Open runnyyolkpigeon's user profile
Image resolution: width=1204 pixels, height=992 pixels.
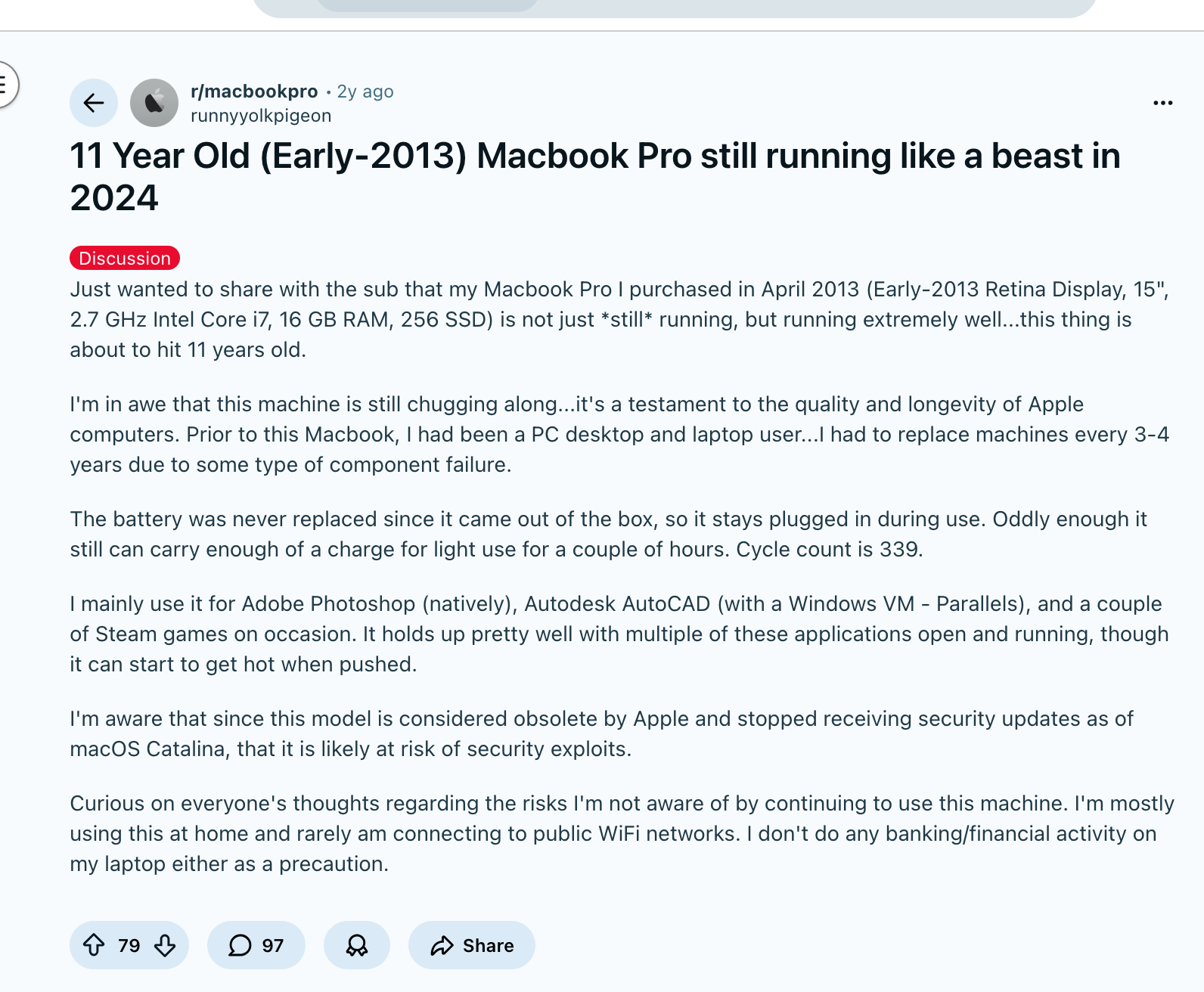point(261,116)
